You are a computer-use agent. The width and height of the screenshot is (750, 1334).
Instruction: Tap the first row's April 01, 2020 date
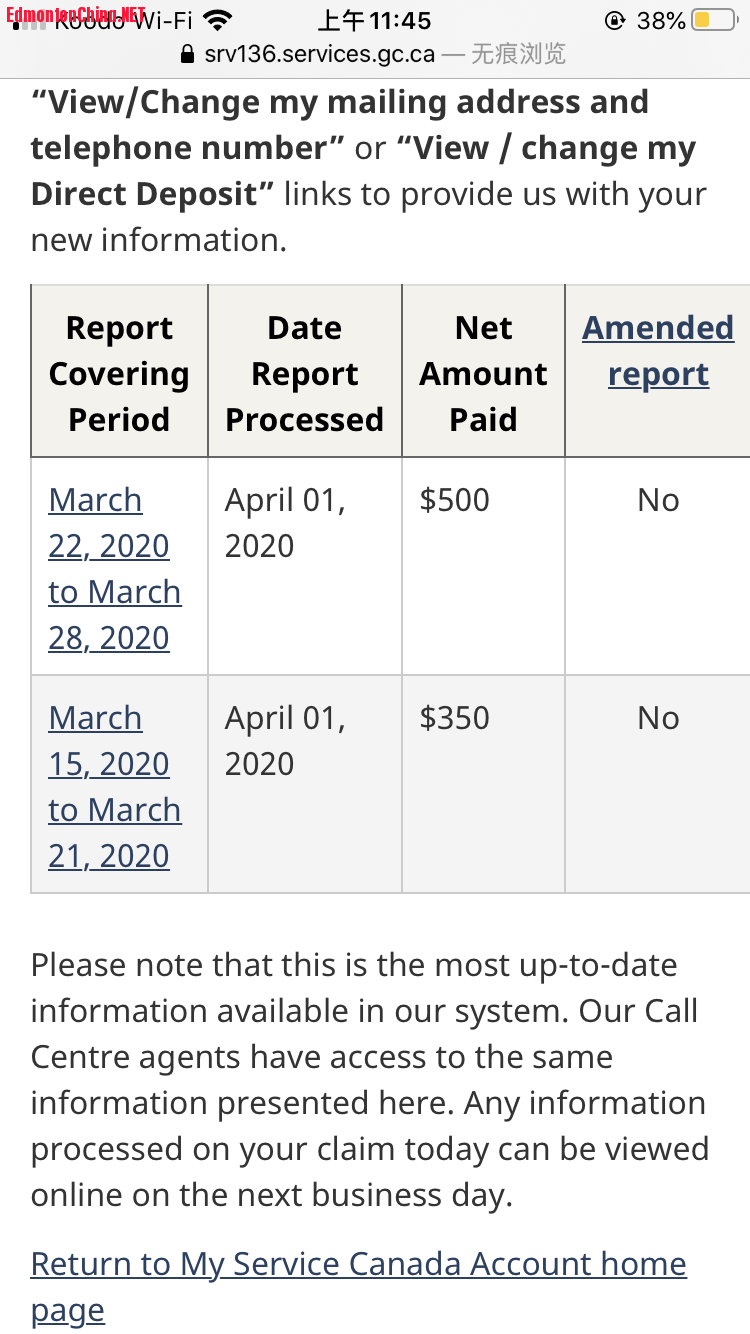(x=285, y=523)
